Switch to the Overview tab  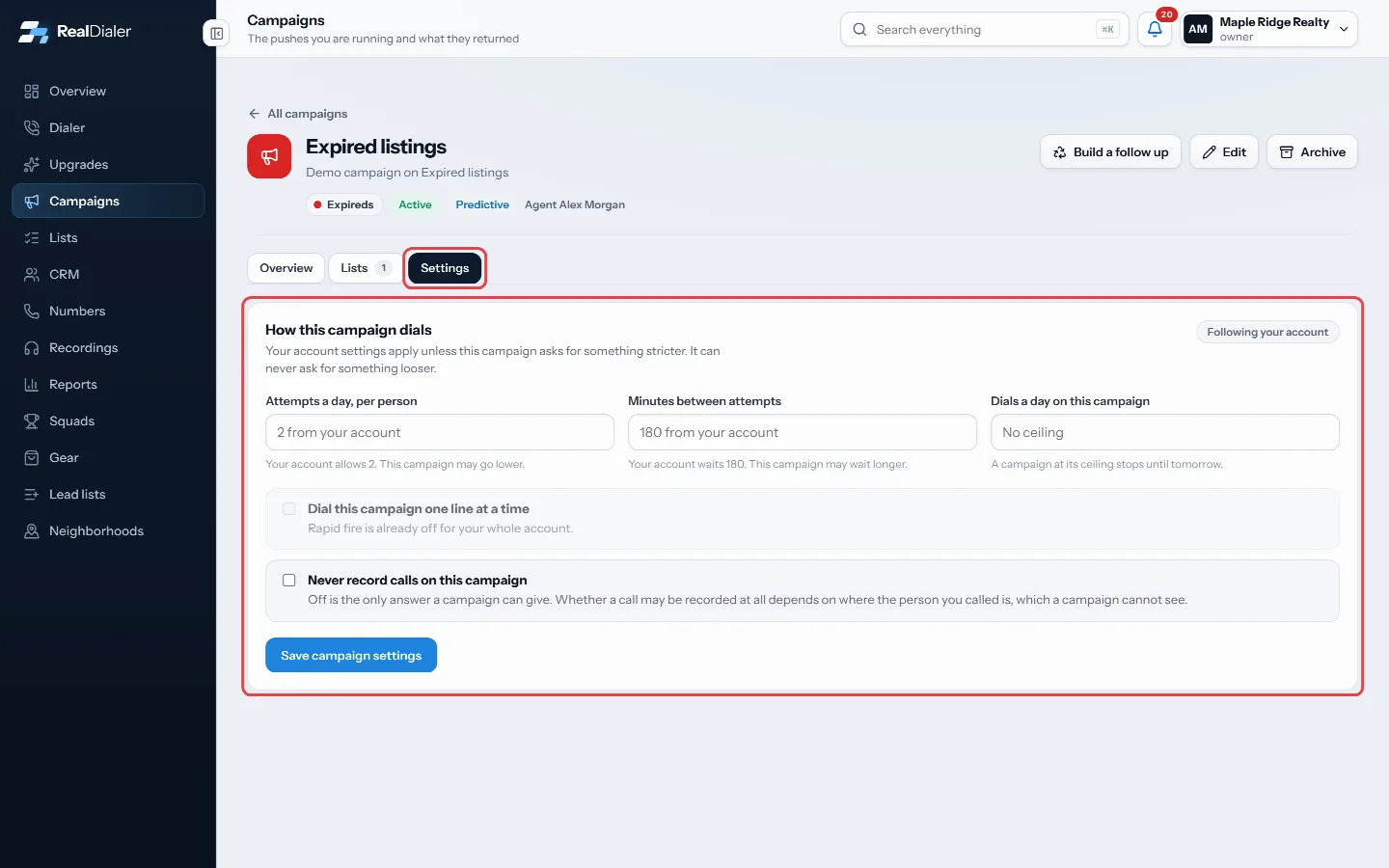pos(286,268)
